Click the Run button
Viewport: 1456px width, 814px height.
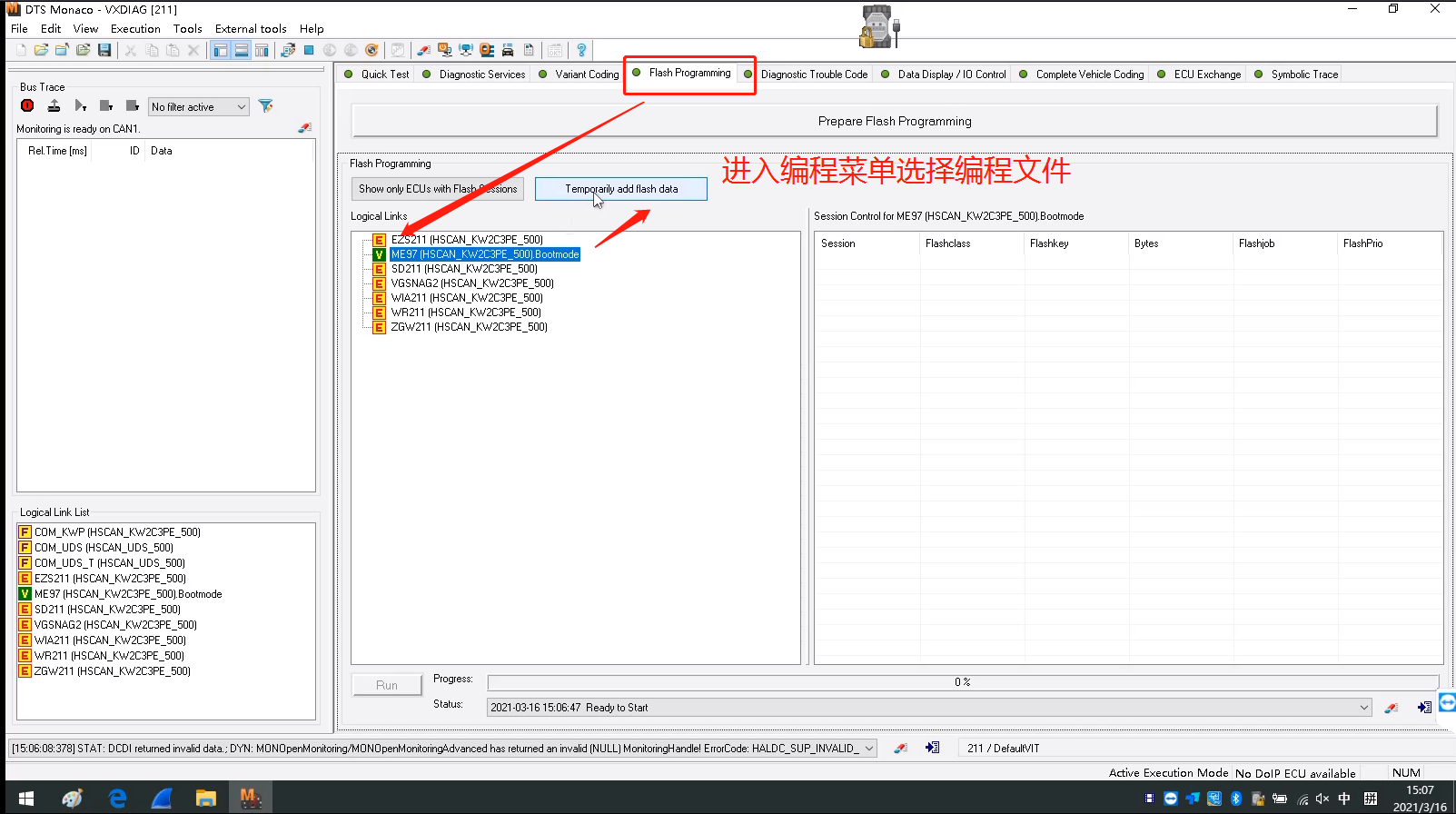pyautogui.click(x=387, y=685)
